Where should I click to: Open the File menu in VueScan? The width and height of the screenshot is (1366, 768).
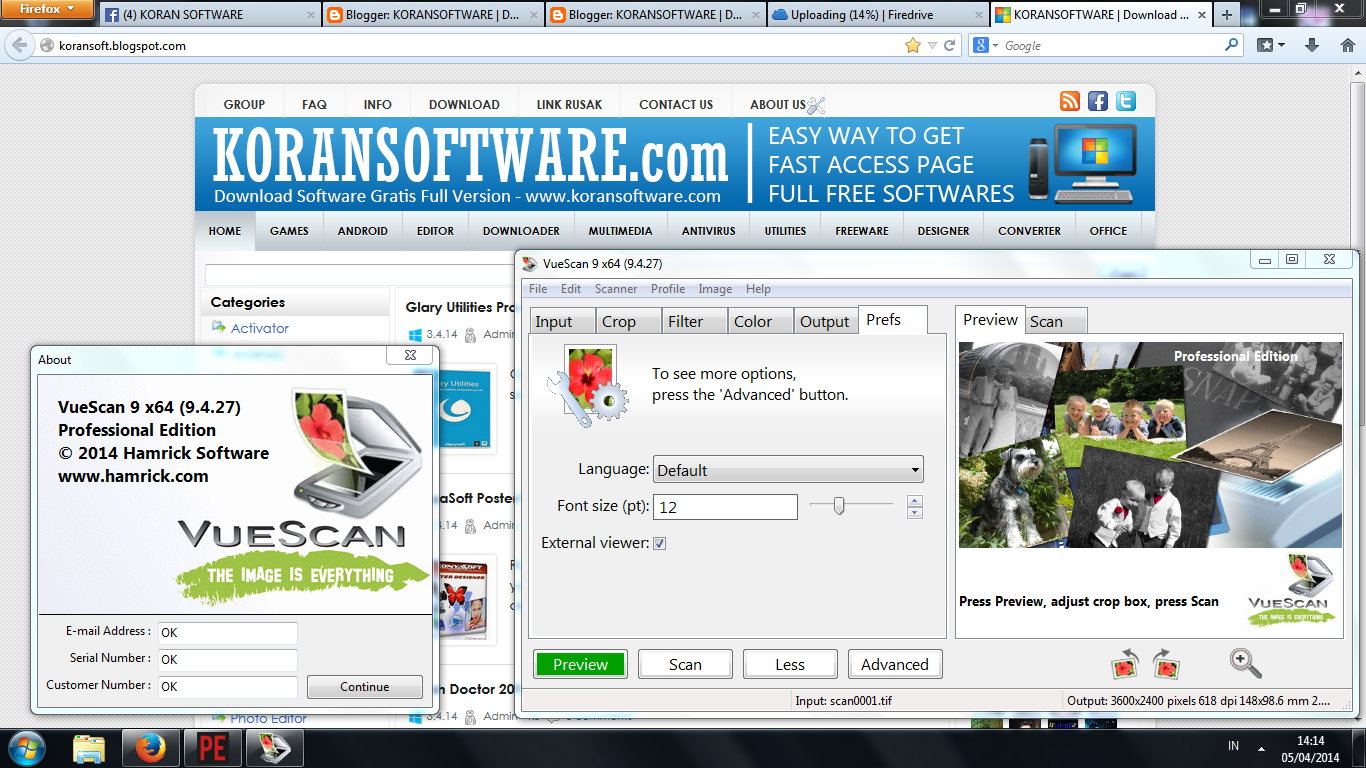pos(538,289)
